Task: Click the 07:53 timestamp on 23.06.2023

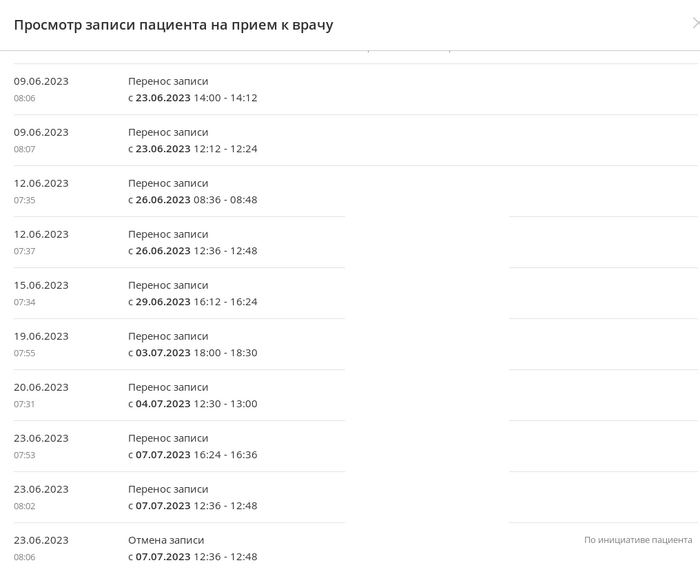Action: coord(25,455)
